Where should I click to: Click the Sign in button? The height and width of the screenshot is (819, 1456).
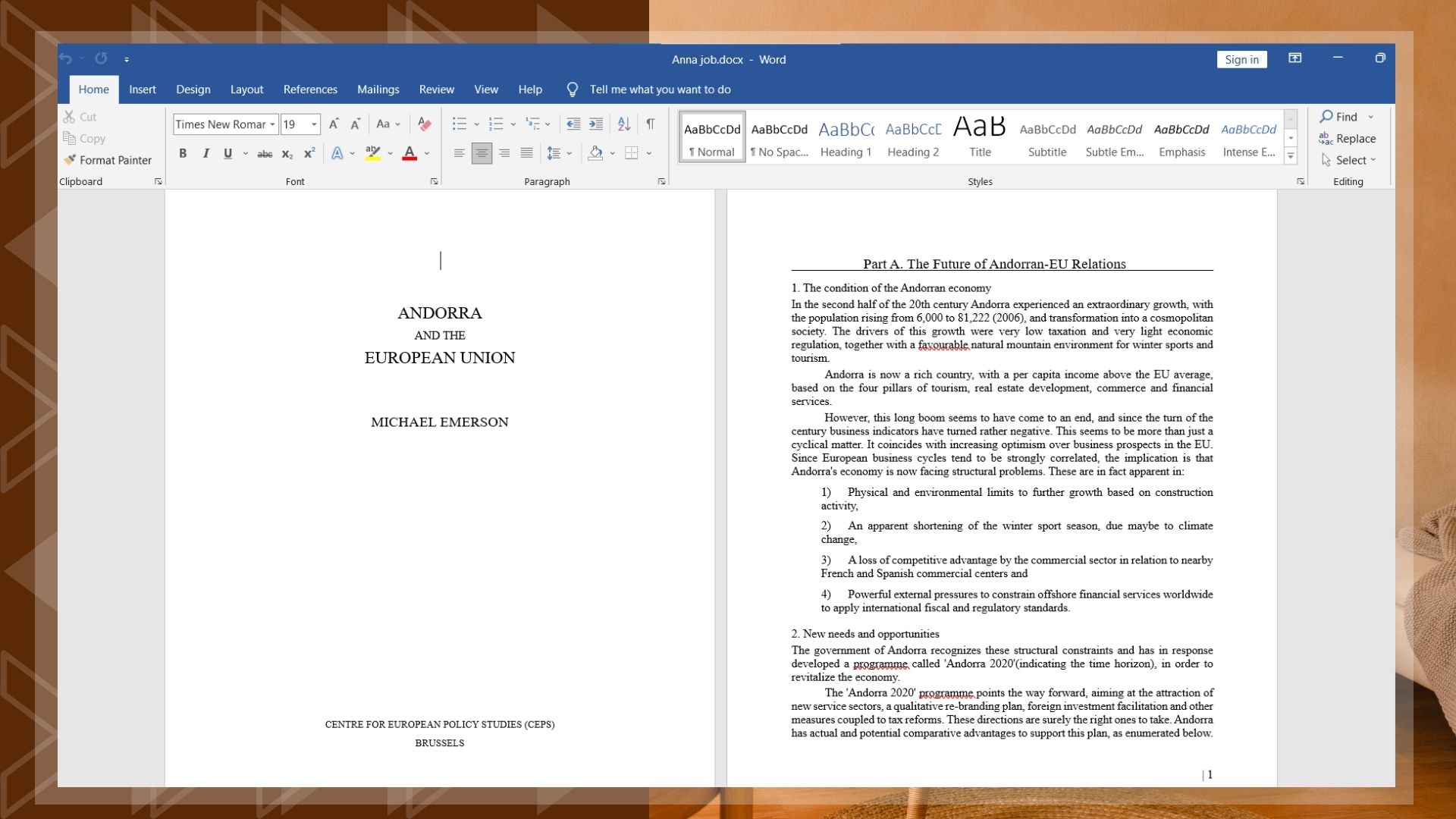(1241, 60)
